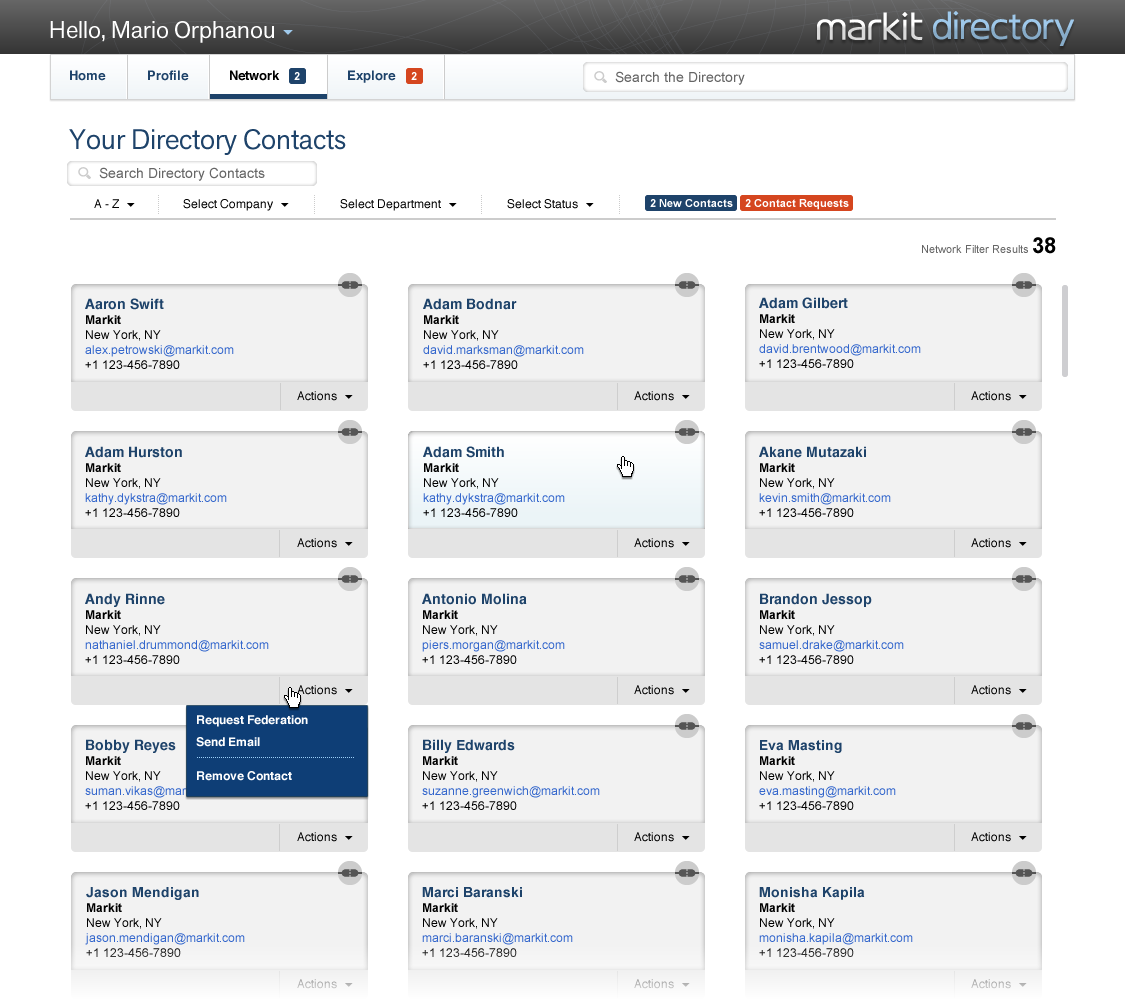Click the vertical scrollbar on the right
1125x1000 pixels.
(x=1065, y=331)
